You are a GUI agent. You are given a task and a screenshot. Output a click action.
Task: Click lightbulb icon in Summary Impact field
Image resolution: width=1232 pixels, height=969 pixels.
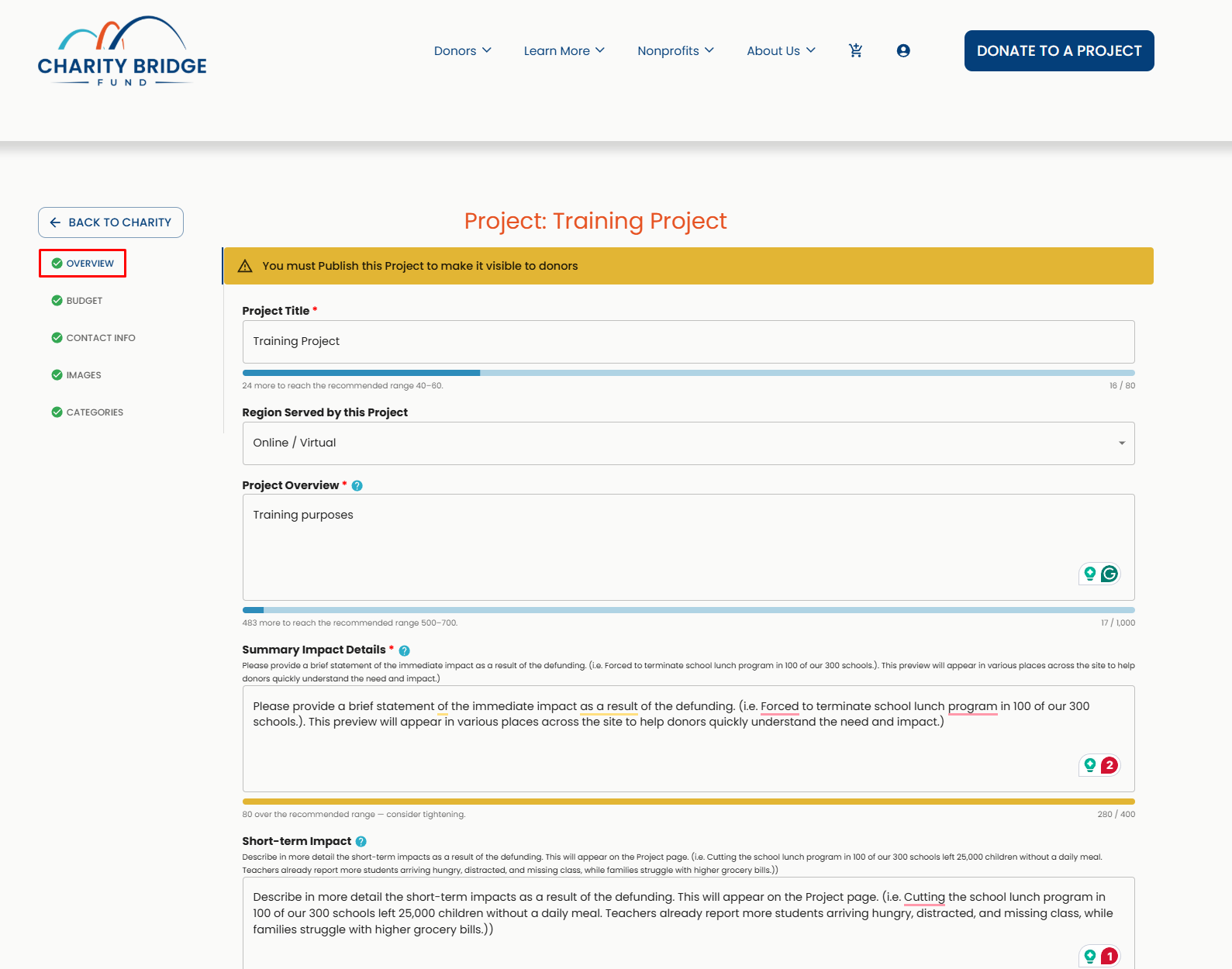point(1090,765)
